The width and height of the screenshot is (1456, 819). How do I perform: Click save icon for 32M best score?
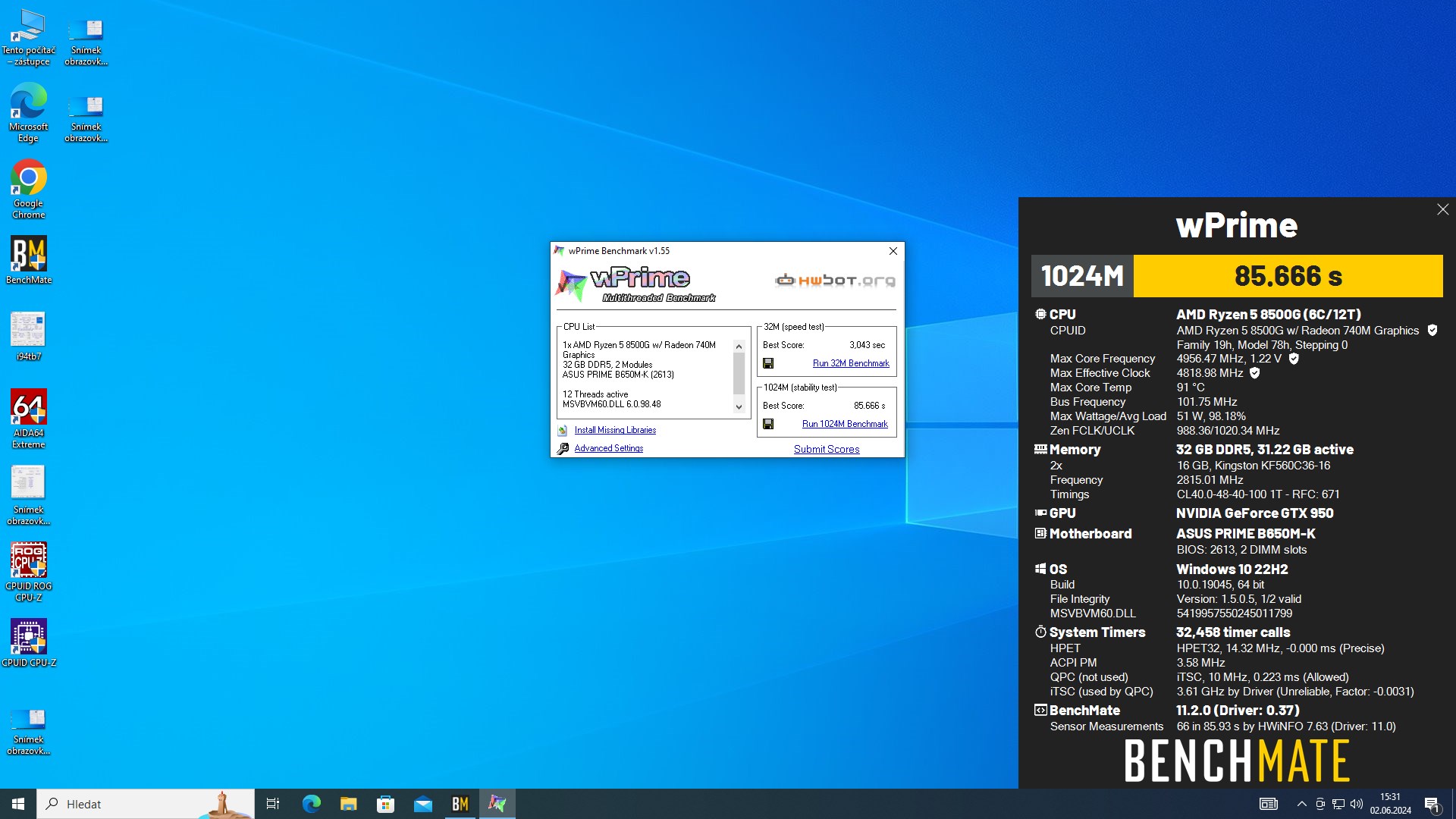click(768, 363)
